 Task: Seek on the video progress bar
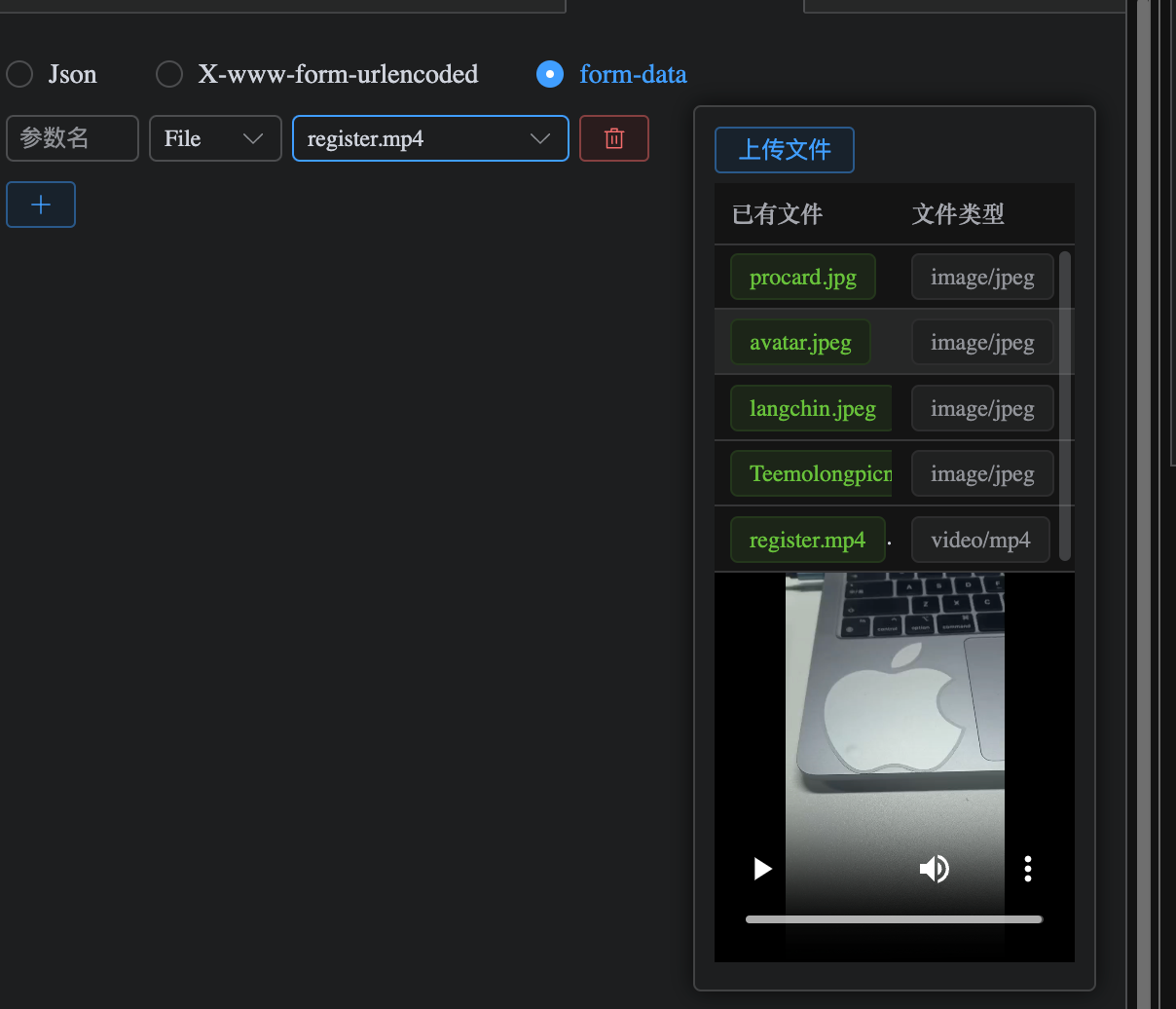(894, 919)
